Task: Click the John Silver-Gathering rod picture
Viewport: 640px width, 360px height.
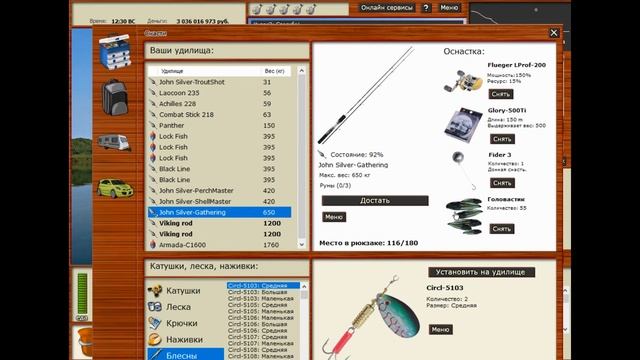Action: 366,95
